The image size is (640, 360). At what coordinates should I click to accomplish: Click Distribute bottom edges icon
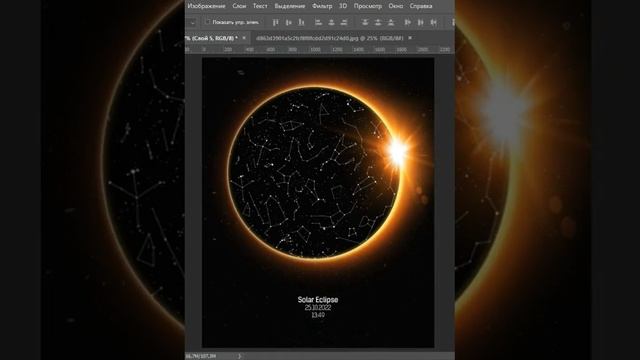391,22
